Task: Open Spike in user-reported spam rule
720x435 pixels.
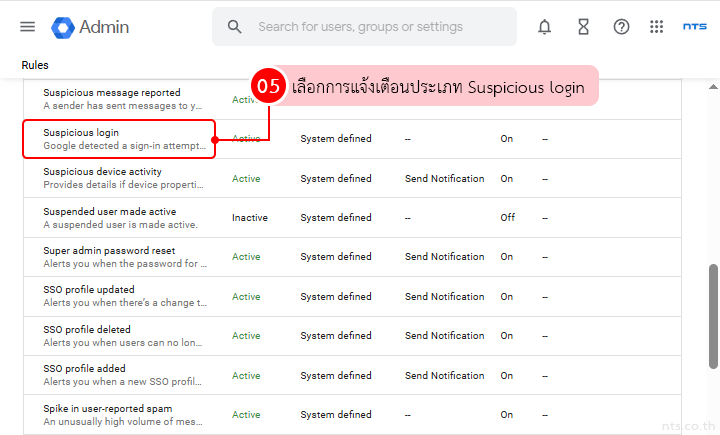Action: point(107,409)
